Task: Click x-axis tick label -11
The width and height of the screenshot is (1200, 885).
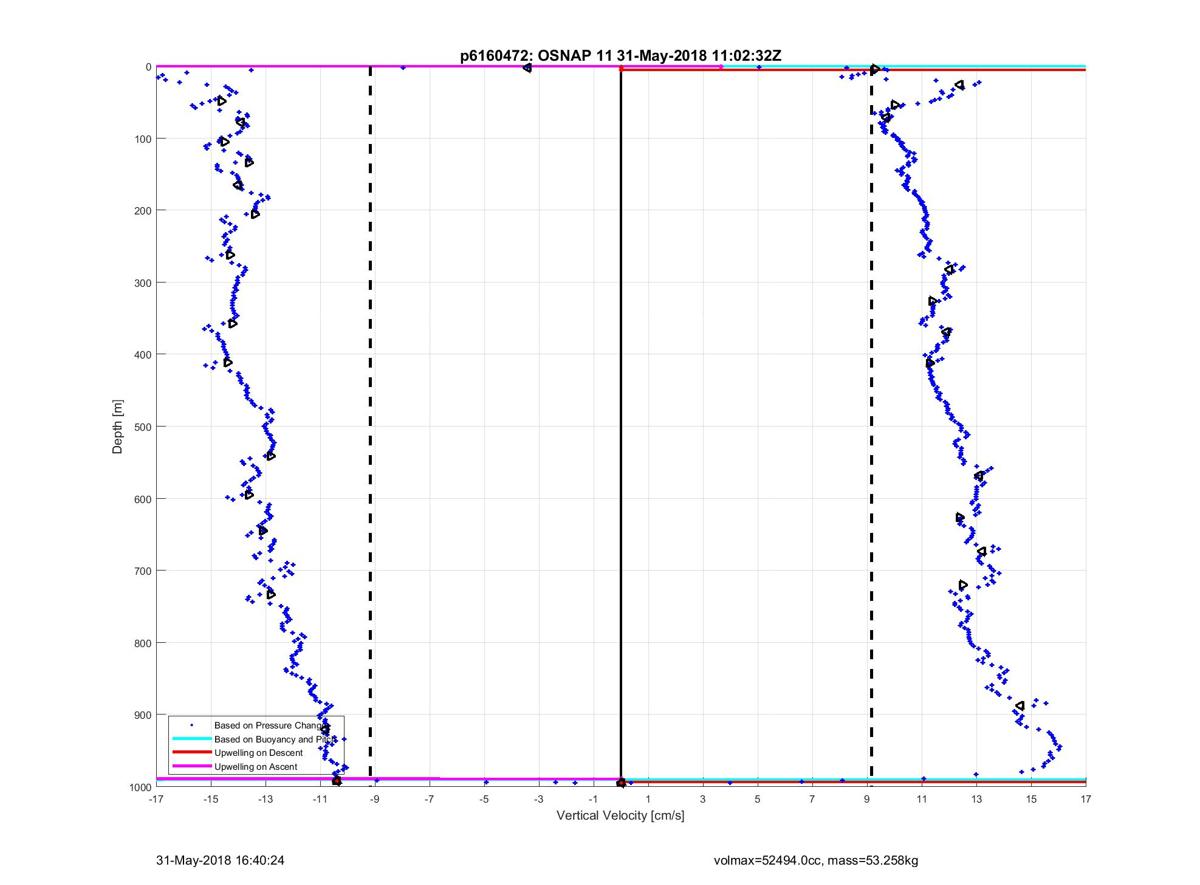Action: coord(319,799)
